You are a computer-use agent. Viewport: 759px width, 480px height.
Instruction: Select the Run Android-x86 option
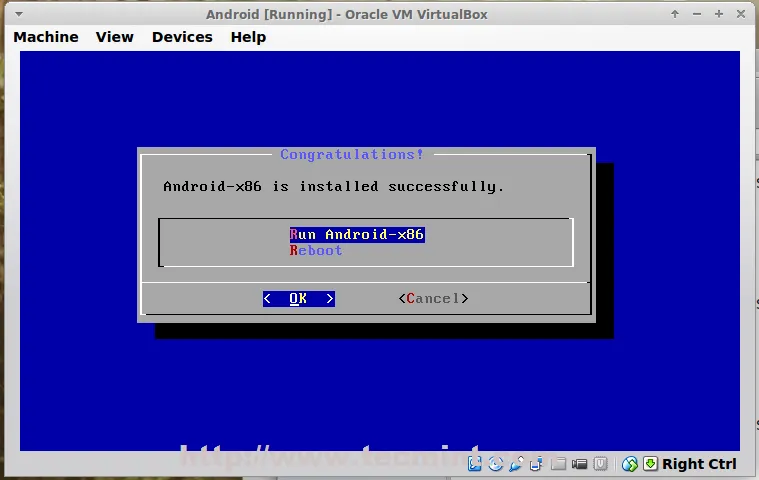point(357,235)
